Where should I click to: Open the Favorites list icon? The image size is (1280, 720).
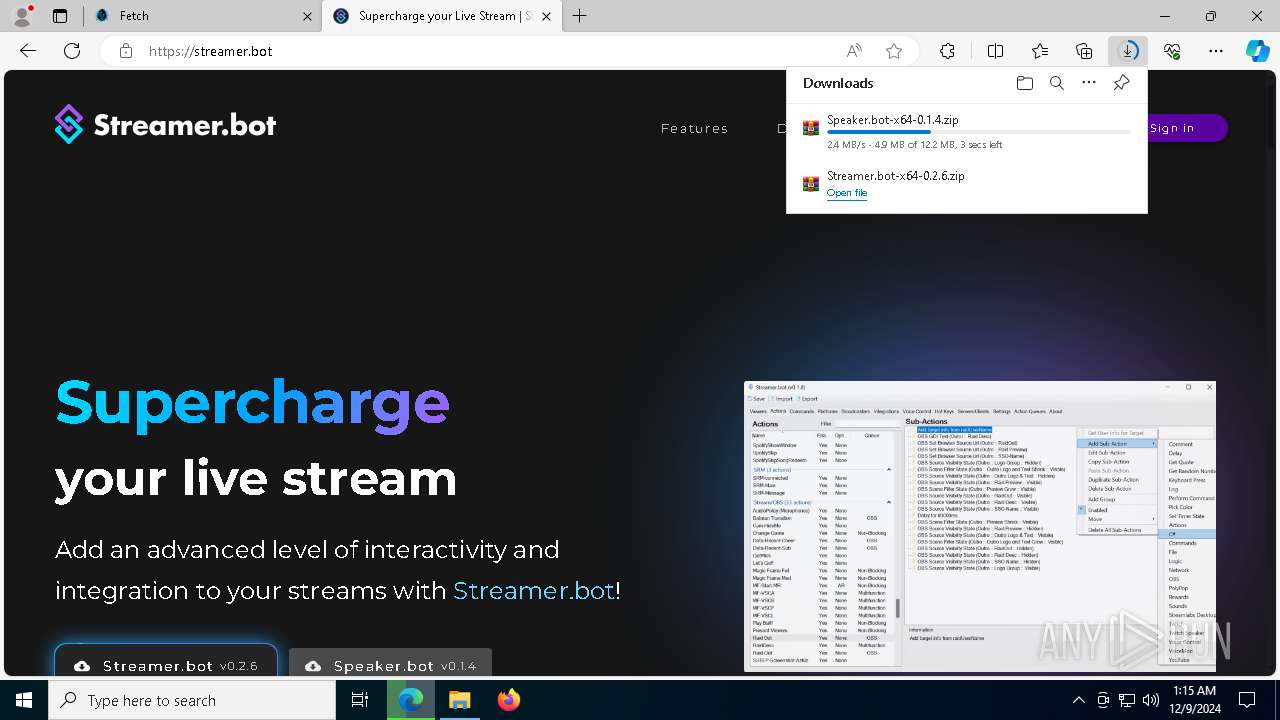tap(1040, 51)
